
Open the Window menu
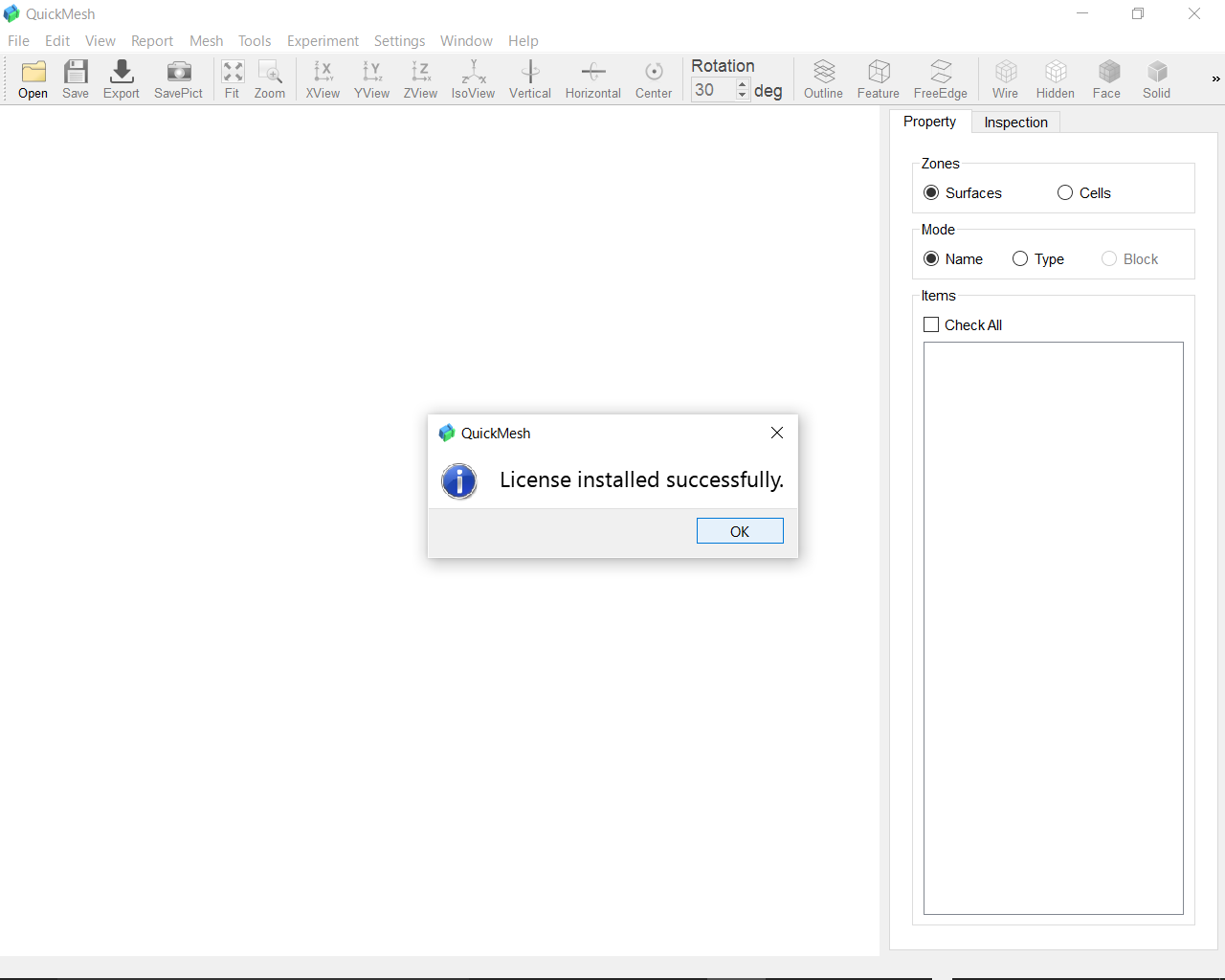pos(466,40)
